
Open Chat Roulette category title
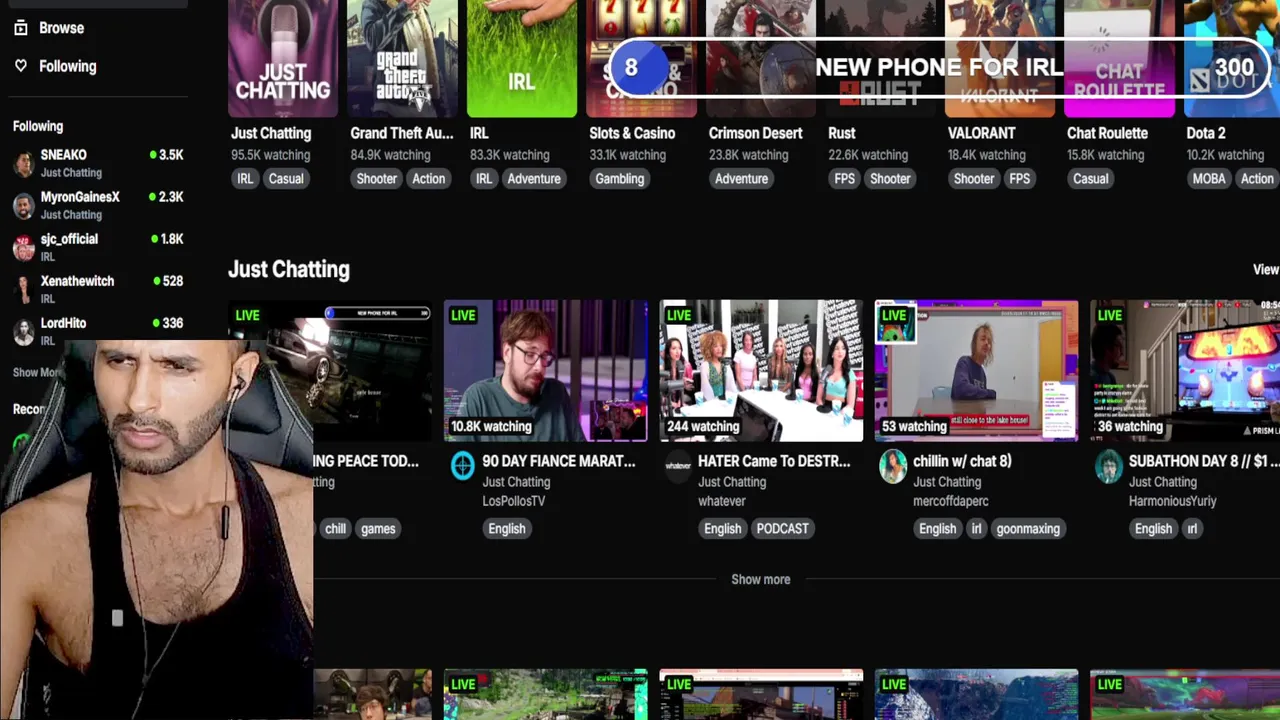pyautogui.click(x=1107, y=133)
